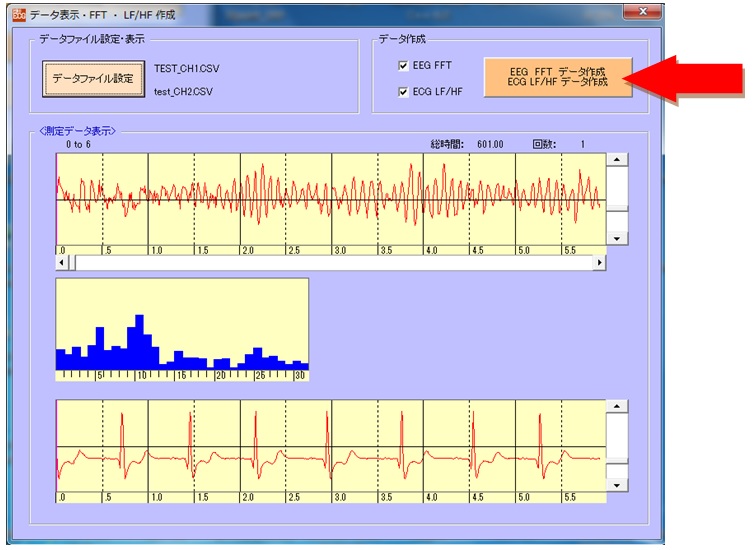This screenshot has height=550, width=753.
Task: Click down arrow on ECG waveform vertical scrollbar
Action: point(617,484)
